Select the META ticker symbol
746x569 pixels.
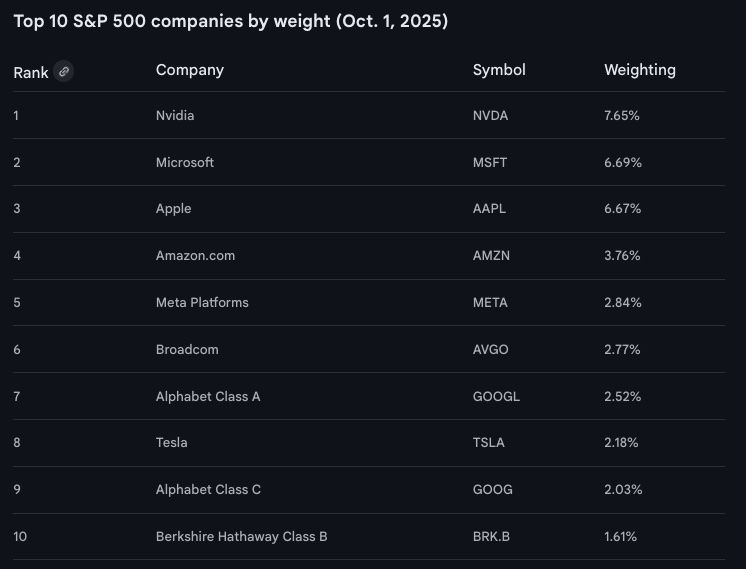tap(490, 302)
